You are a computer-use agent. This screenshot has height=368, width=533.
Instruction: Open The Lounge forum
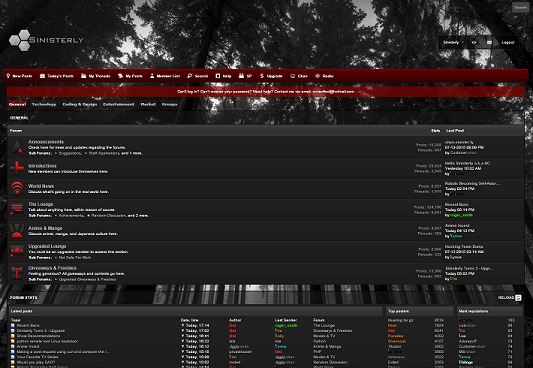click(40, 204)
